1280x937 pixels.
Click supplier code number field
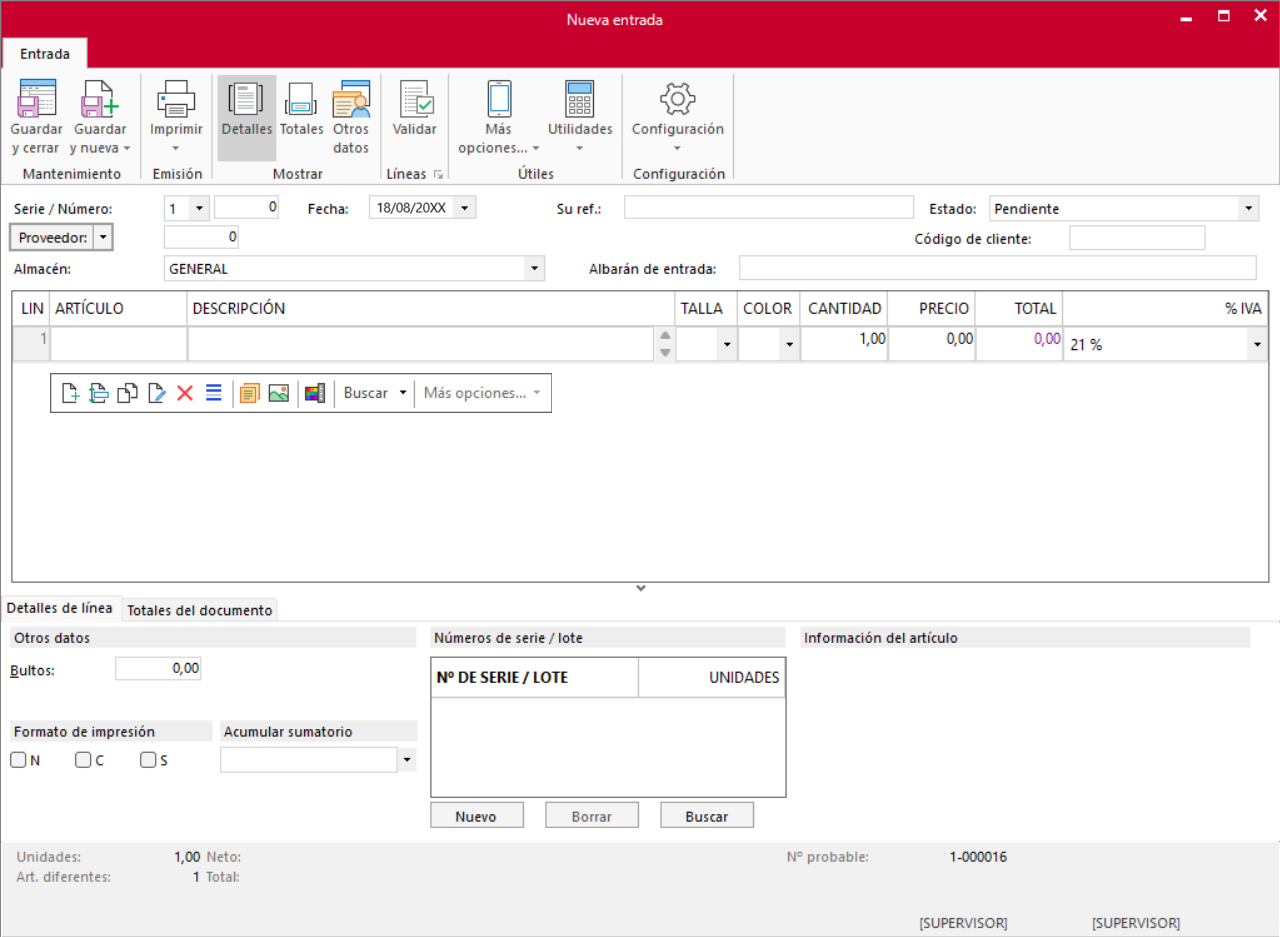(201, 237)
